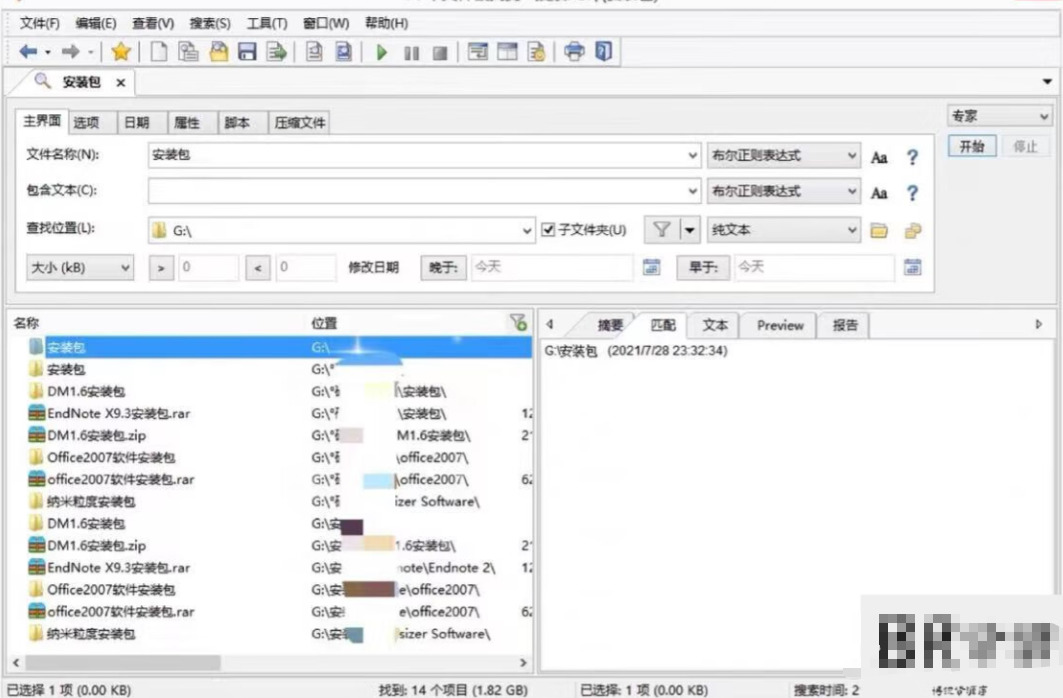Image resolution: width=1063 pixels, height=698 pixels.
Task: Click the favorites star toolbar icon
Action: tap(121, 52)
